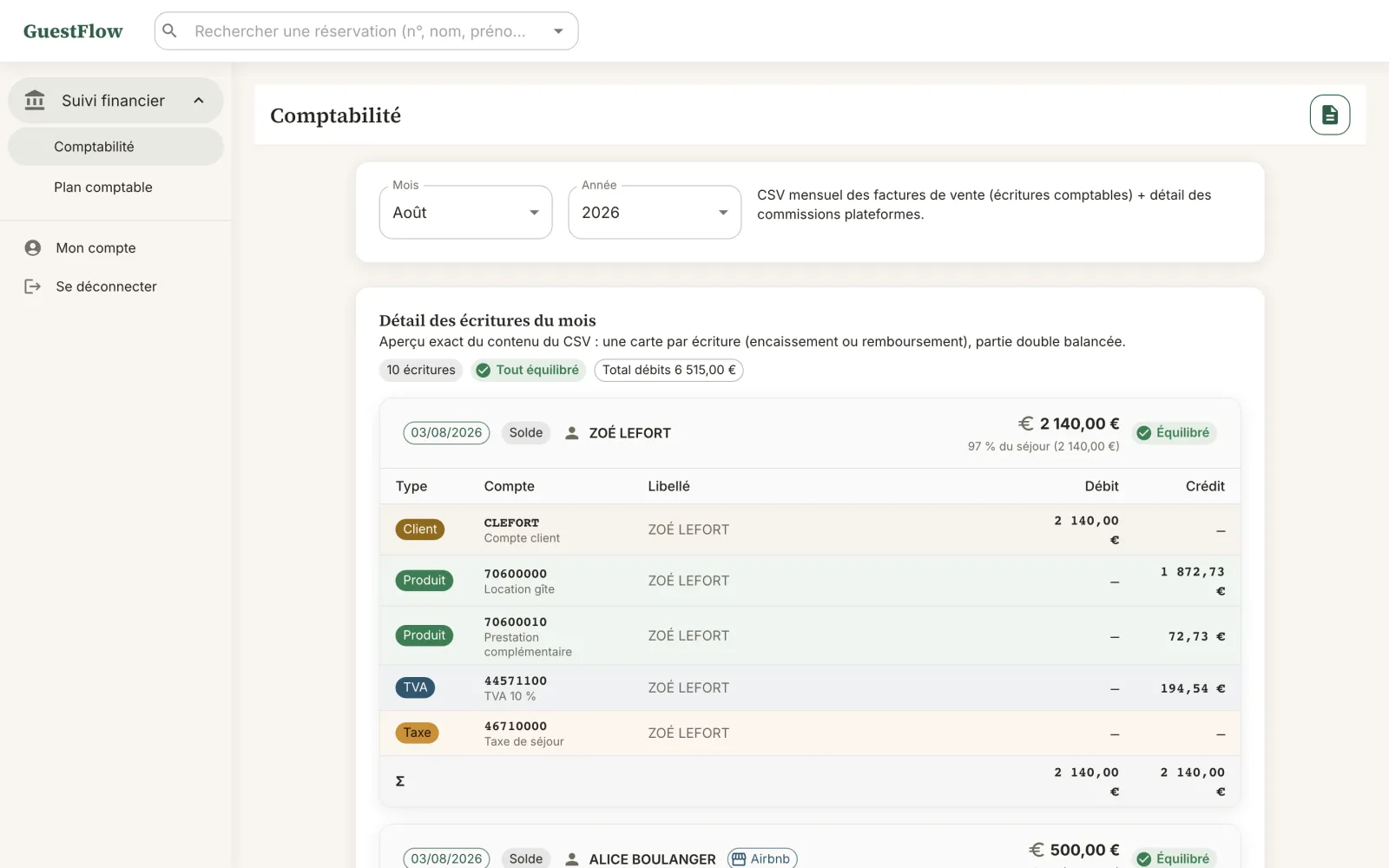Select Se déconnecter to log out
This screenshot has width=1389, height=868.
115,286
